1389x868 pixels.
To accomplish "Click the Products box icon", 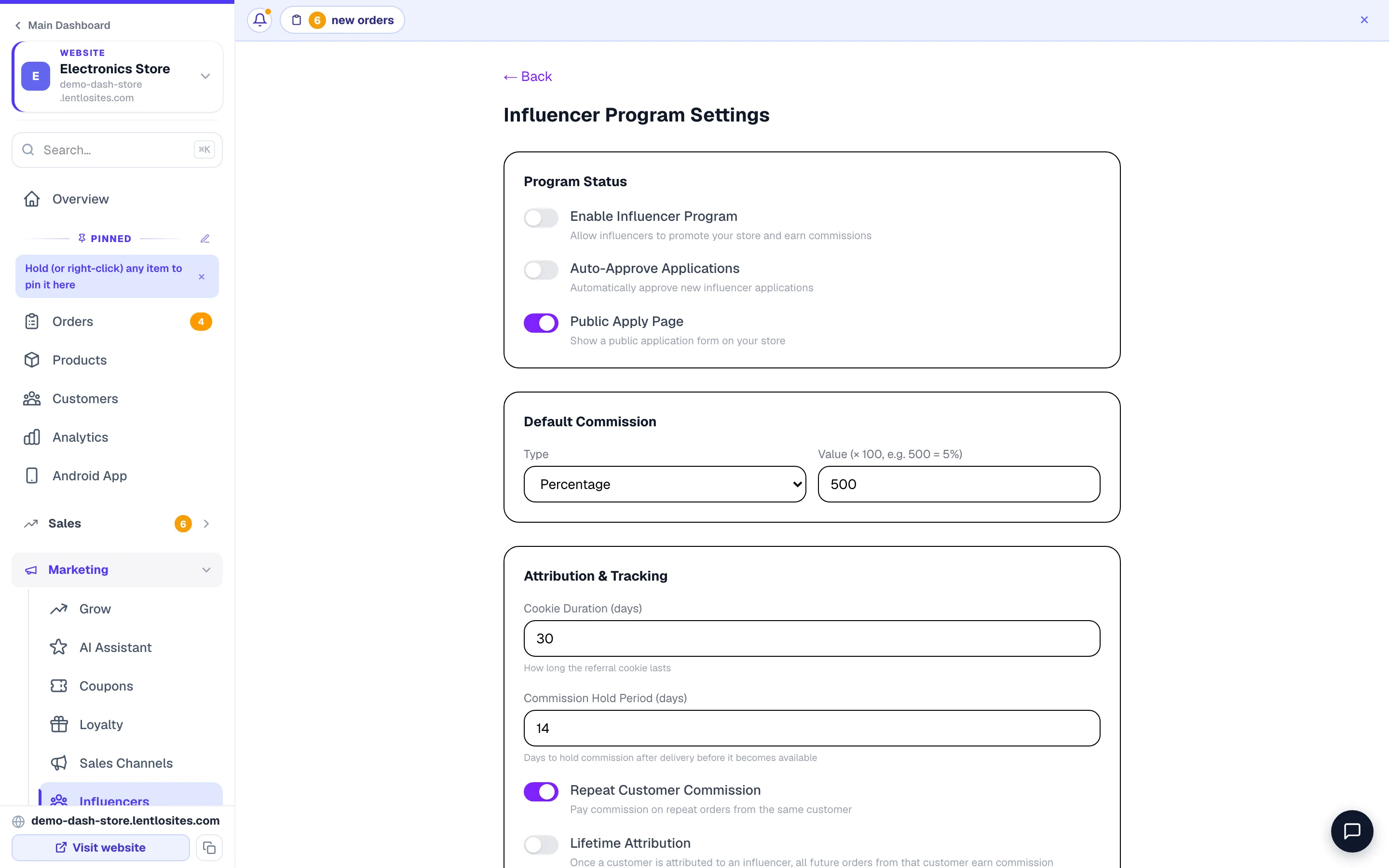I will [31, 360].
